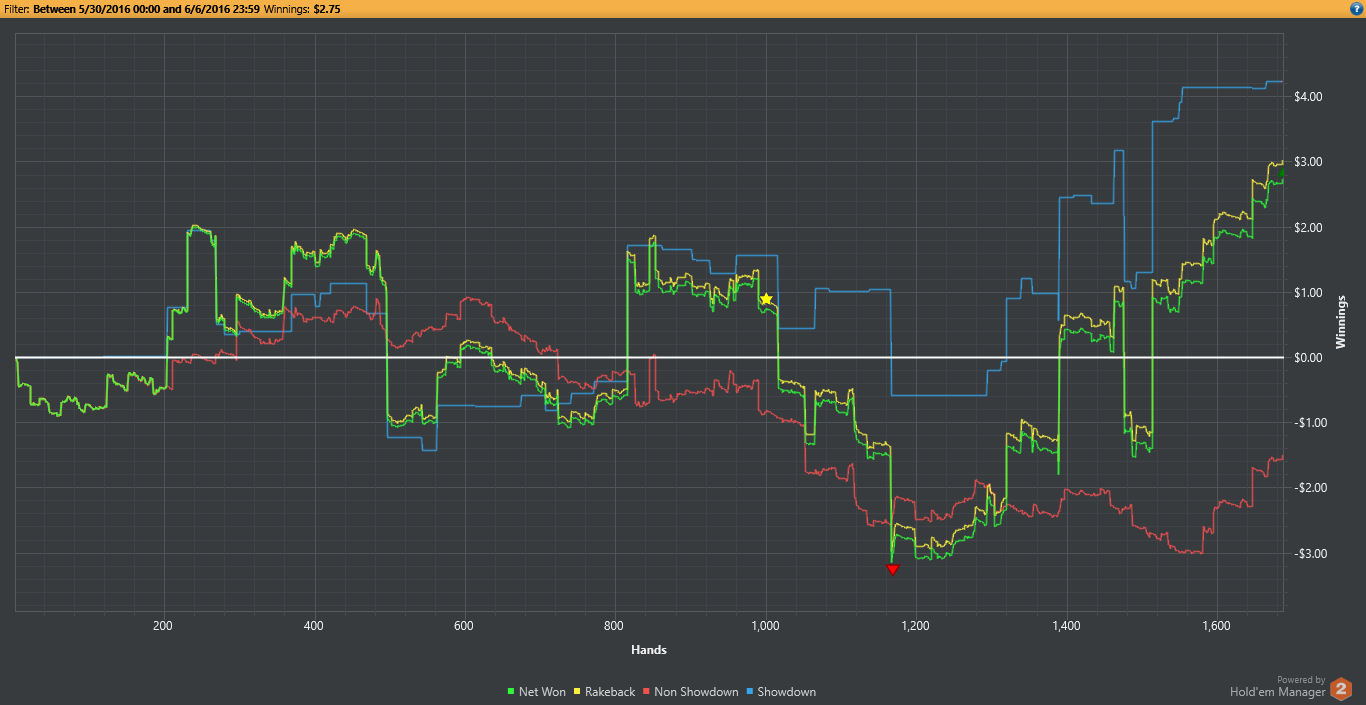
Task: Click the Hold'em Manager 2 logo icon
Action: point(1341,689)
